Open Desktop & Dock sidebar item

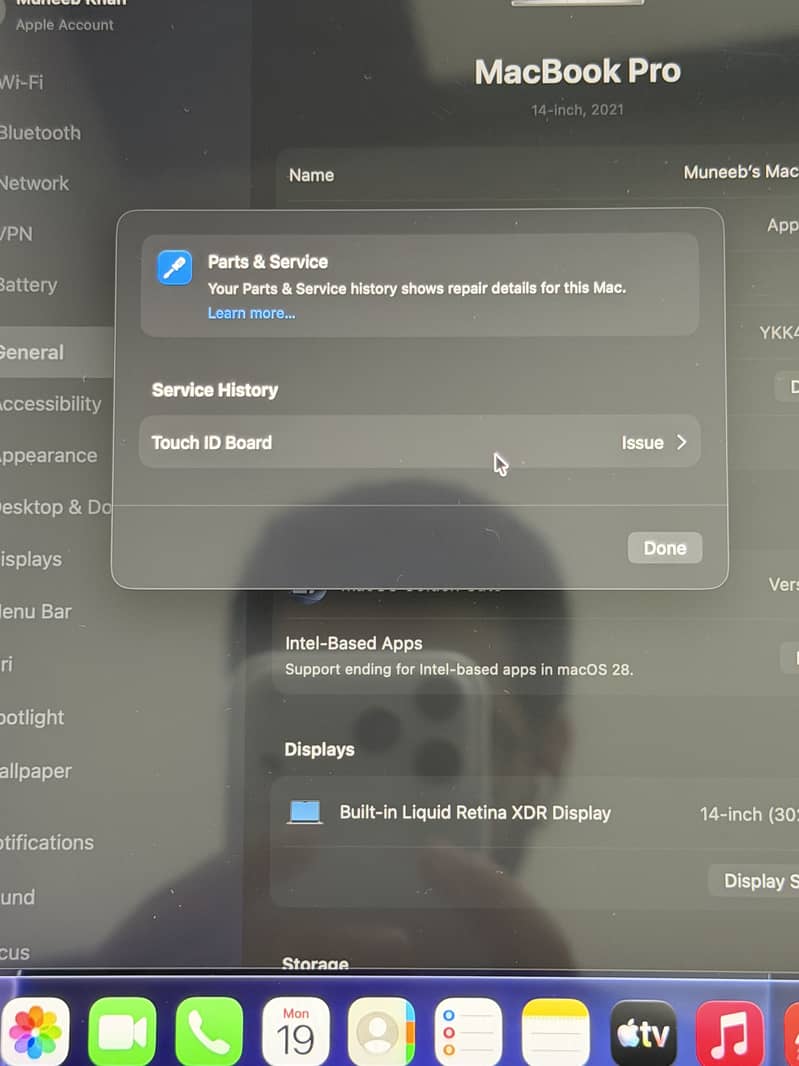56,507
